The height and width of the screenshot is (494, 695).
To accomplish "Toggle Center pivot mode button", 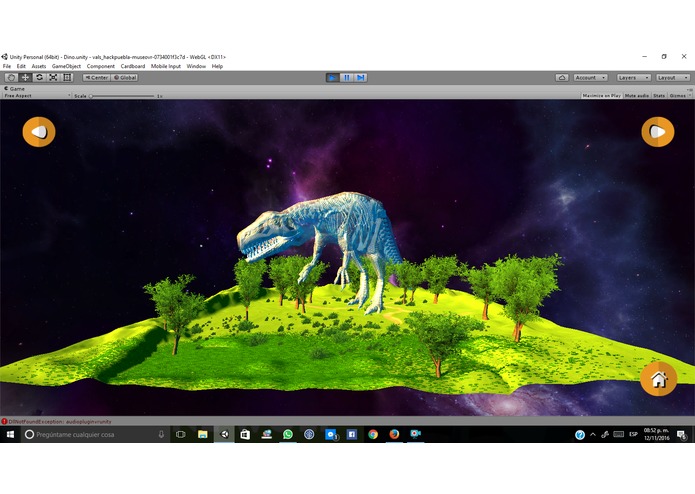I will [x=96, y=78].
